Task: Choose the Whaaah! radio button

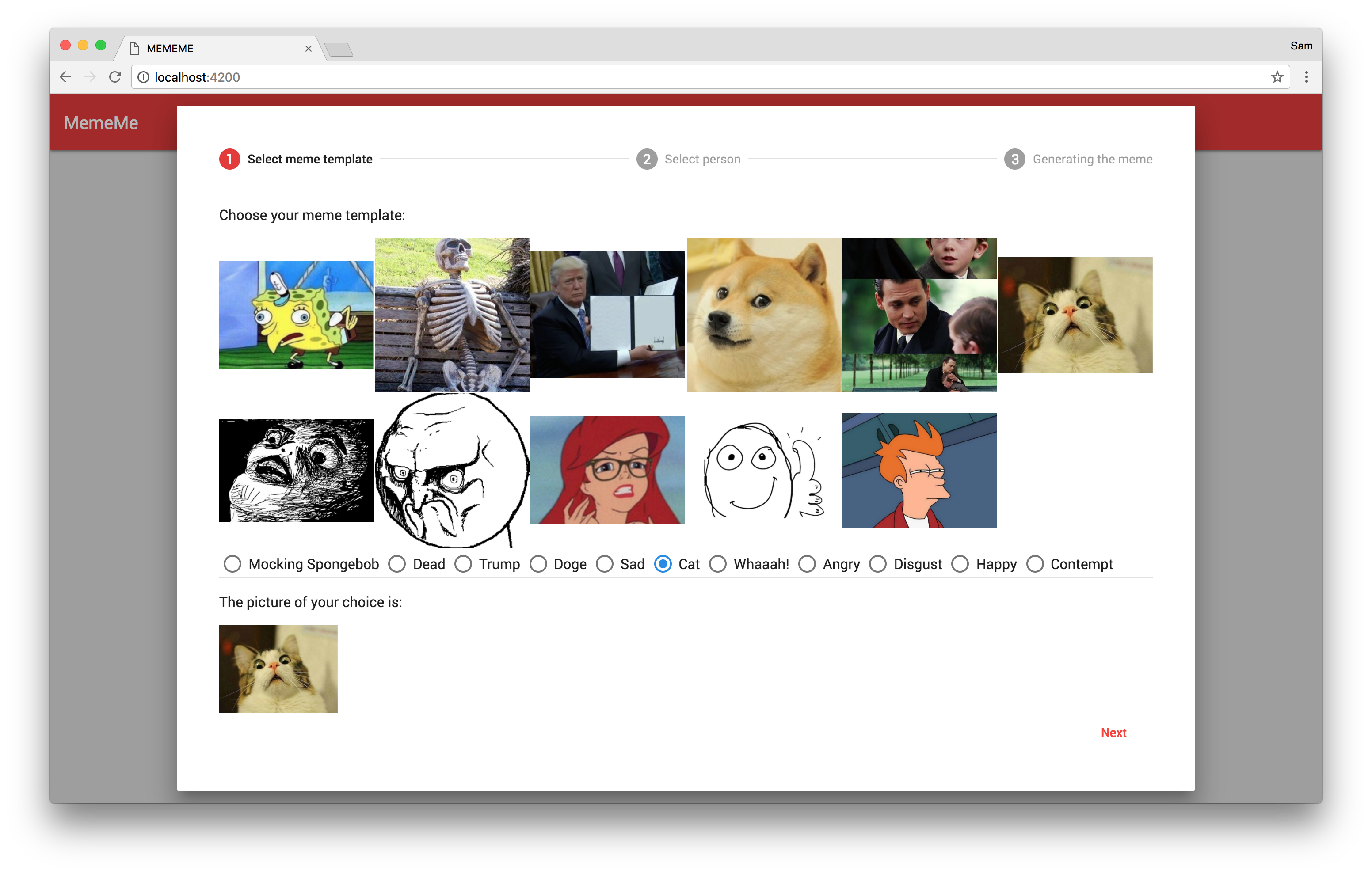Action: click(x=717, y=564)
